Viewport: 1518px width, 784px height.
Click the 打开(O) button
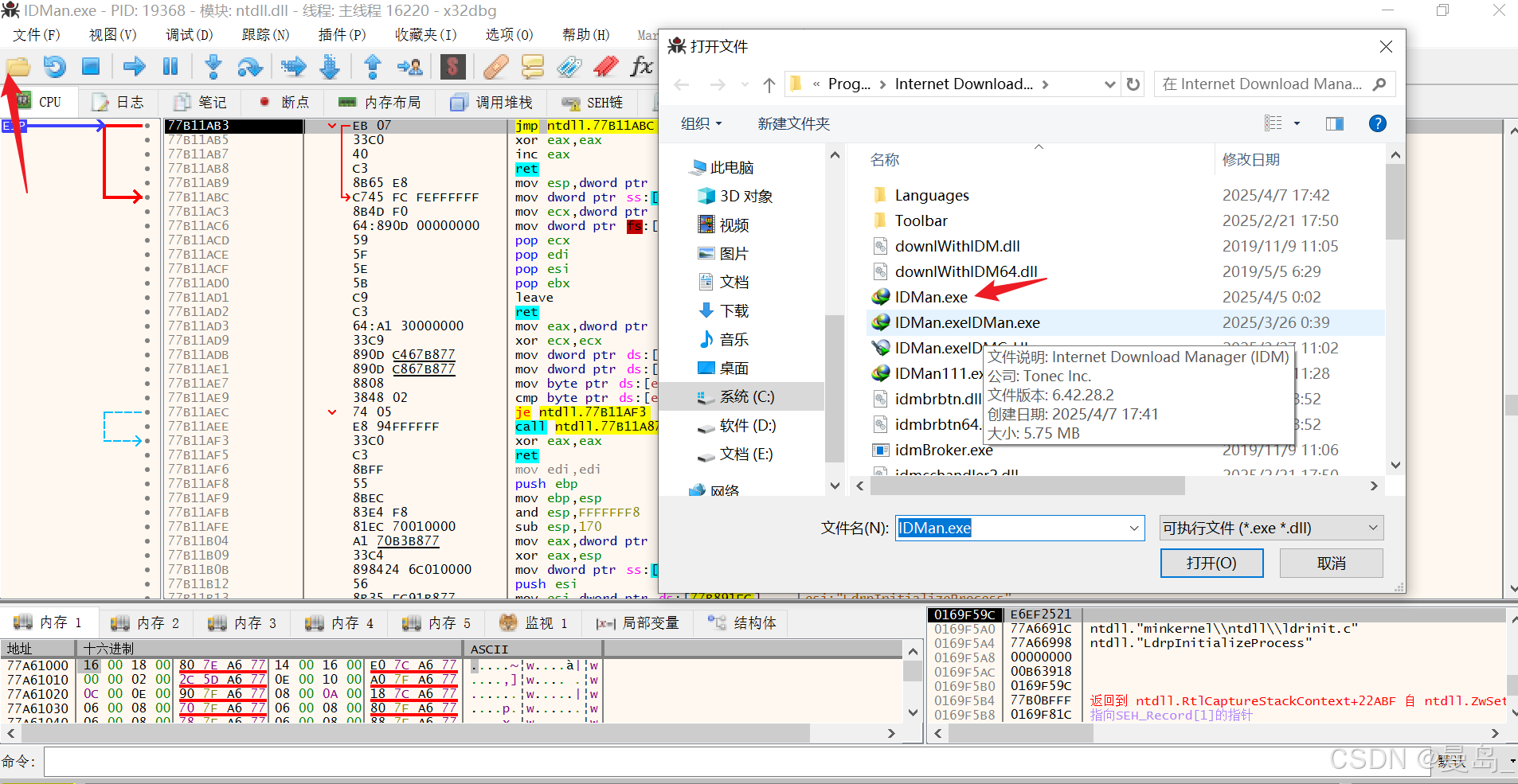(1211, 563)
